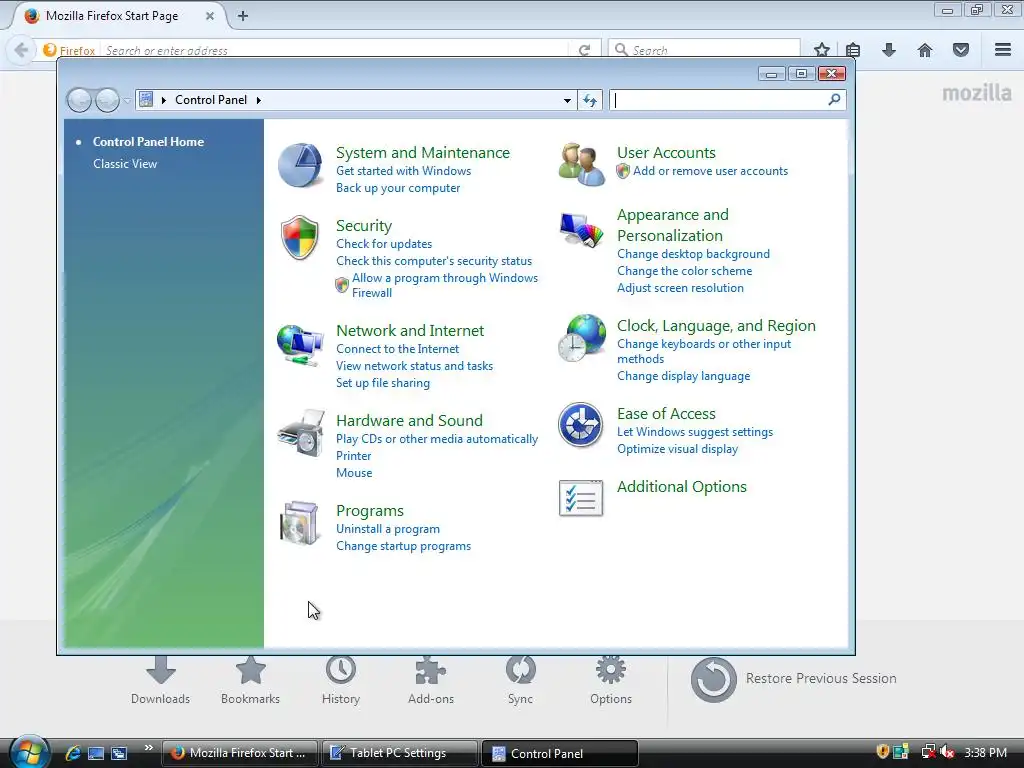Viewport: 1024px width, 768px height.
Task: Click the User Accounts people icon
Action: 581,165
